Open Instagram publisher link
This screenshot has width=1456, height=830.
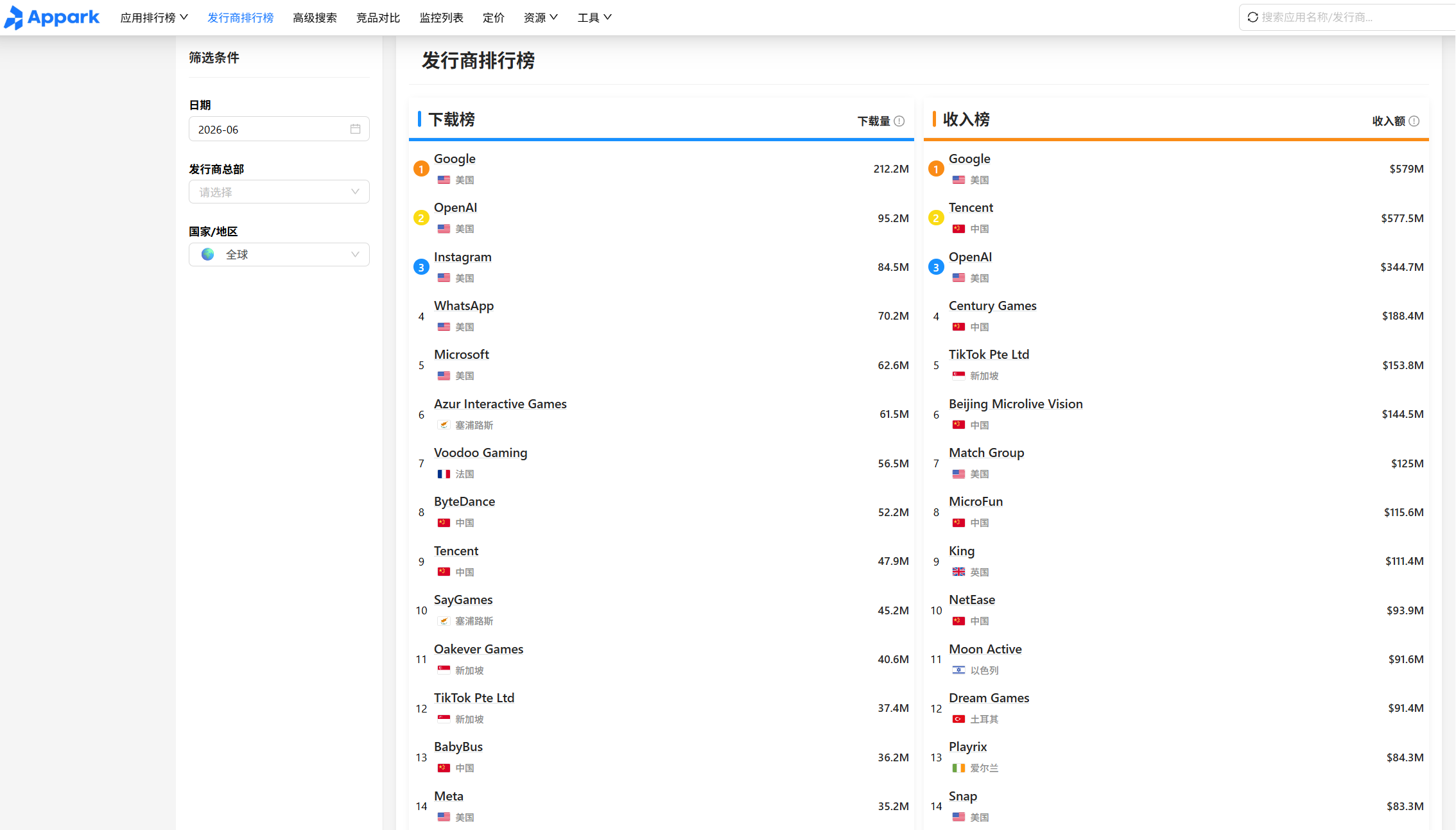point(463,257)
